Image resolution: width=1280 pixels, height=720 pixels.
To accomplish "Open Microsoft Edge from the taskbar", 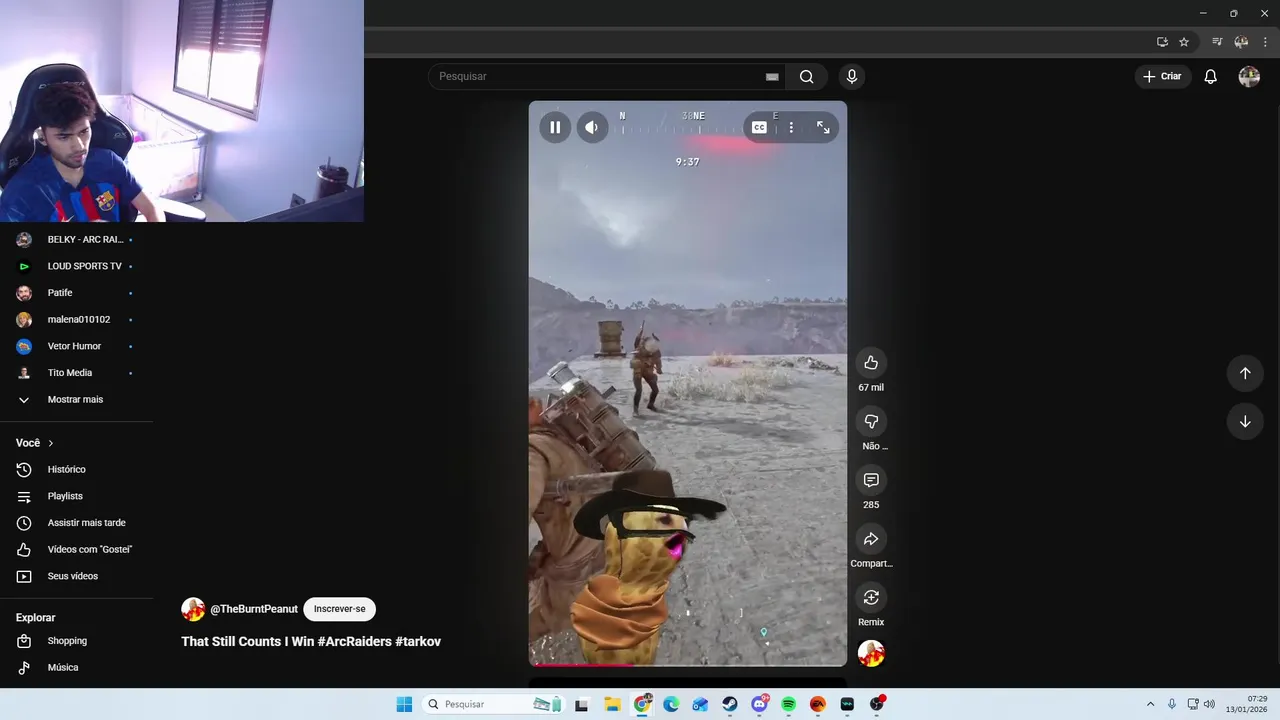I will pyautogui.click(x=671, y=704).
